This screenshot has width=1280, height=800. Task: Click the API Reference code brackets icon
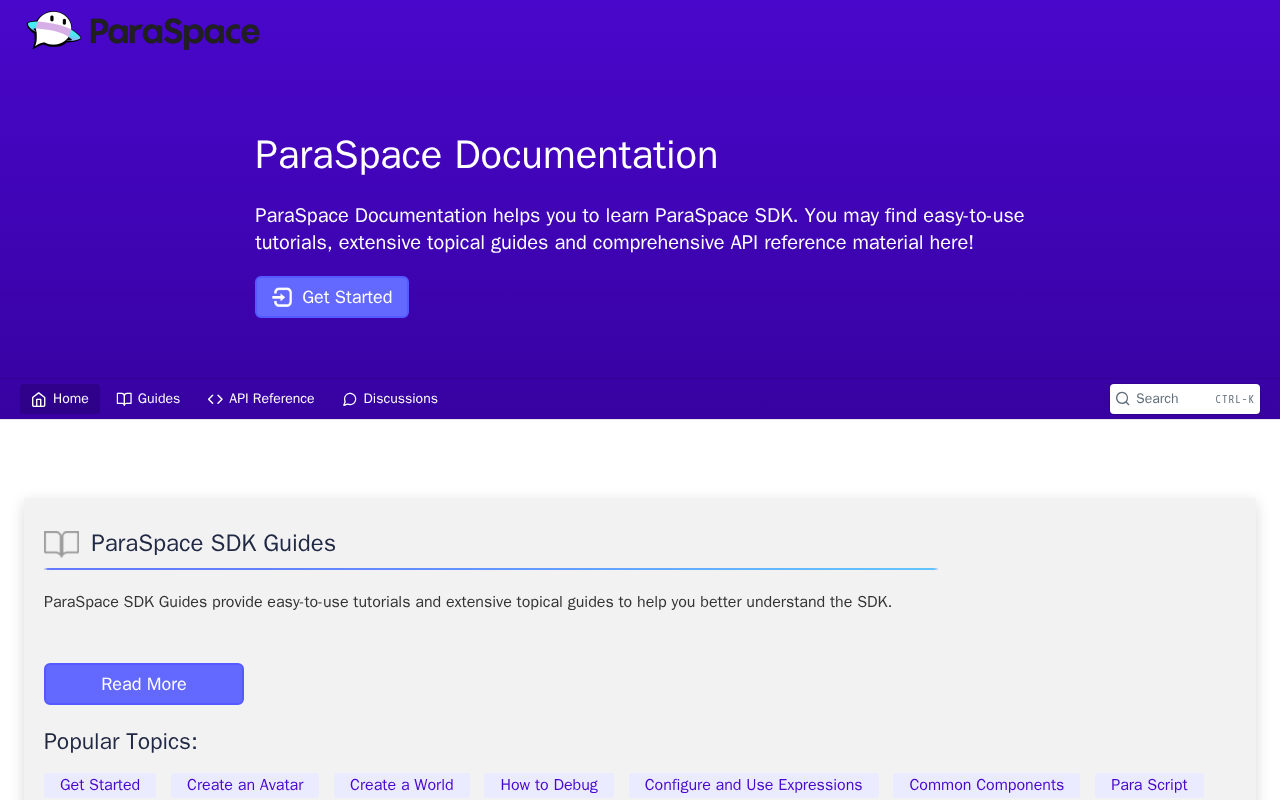pyautogui.click(x=215, y=399)
